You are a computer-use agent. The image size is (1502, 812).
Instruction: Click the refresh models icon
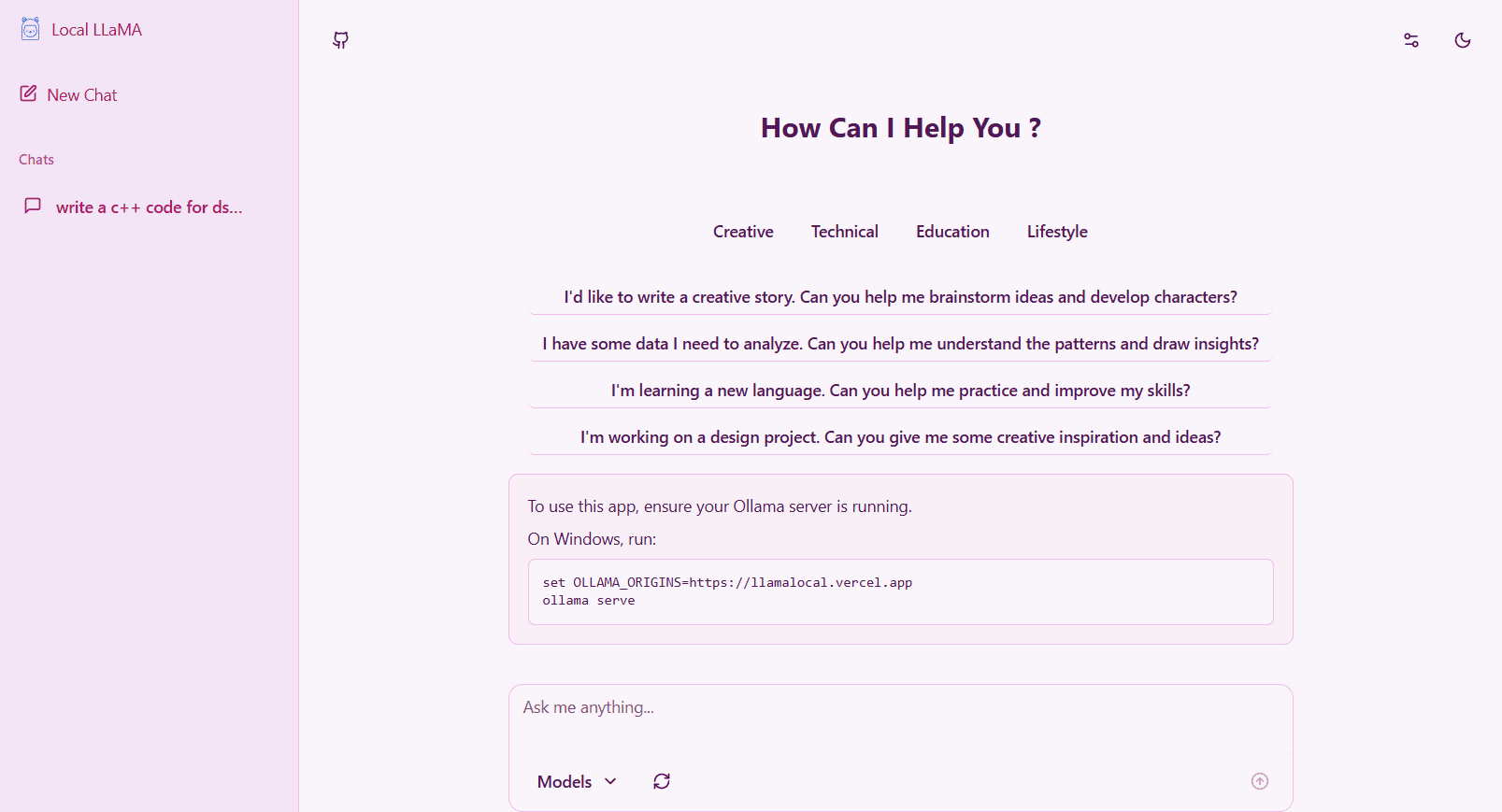coord(662,781)
